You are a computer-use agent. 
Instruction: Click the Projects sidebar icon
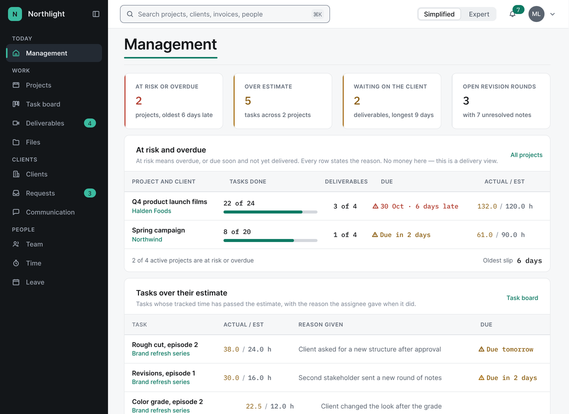click(16, 85)
